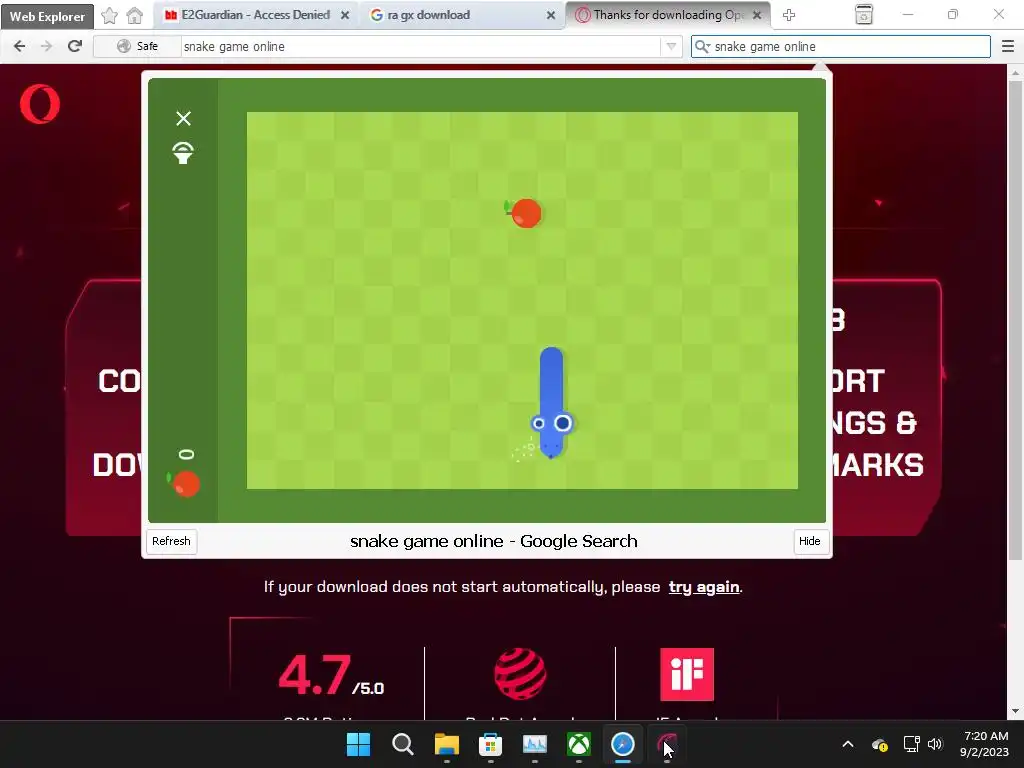Open Xbox app from taskbar
Screen dimensions: 1024x768
579,744
